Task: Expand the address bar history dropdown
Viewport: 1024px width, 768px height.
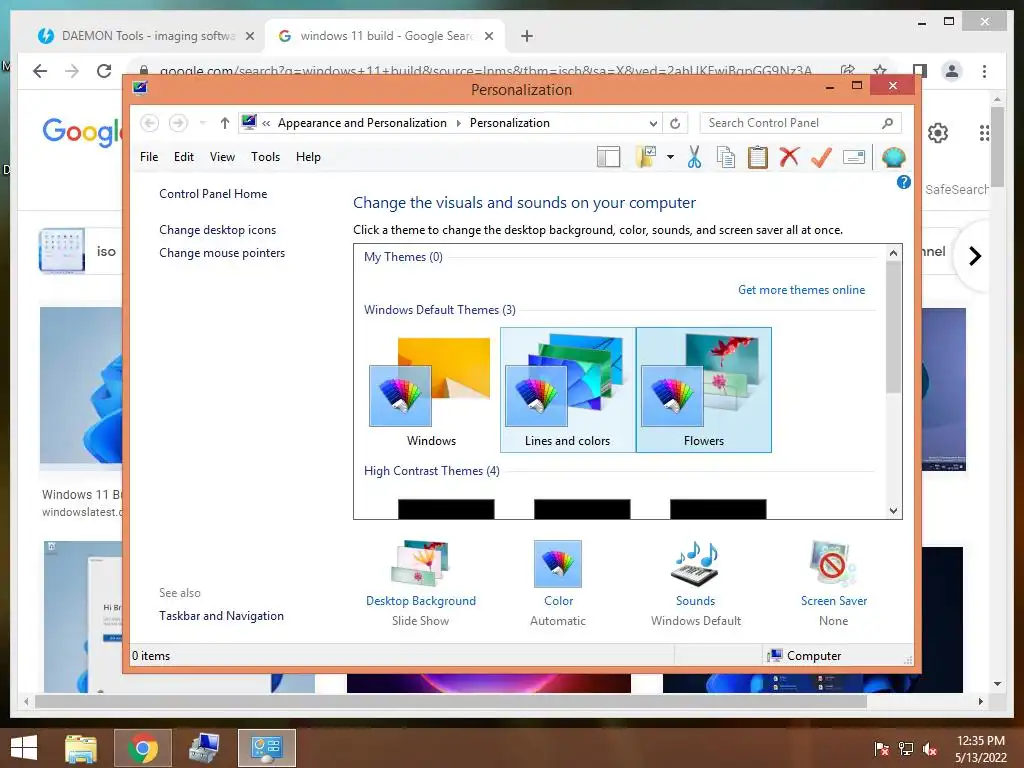Action: (653, 123)
